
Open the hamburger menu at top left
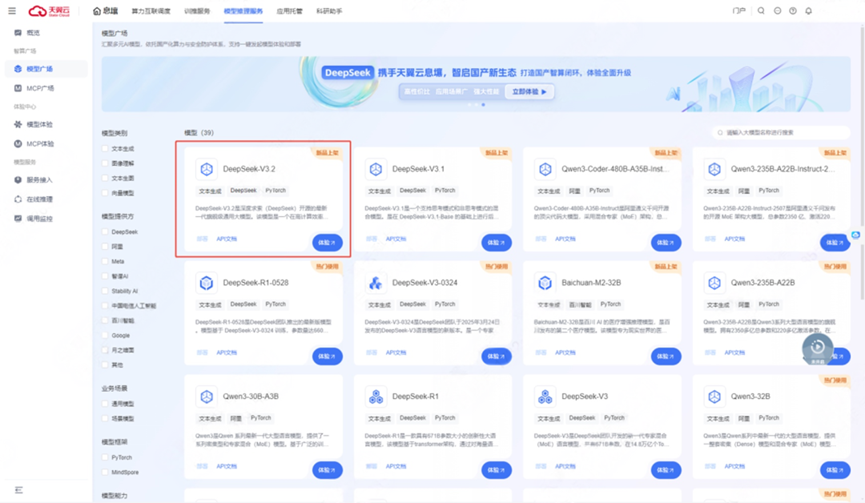[12, 10]
